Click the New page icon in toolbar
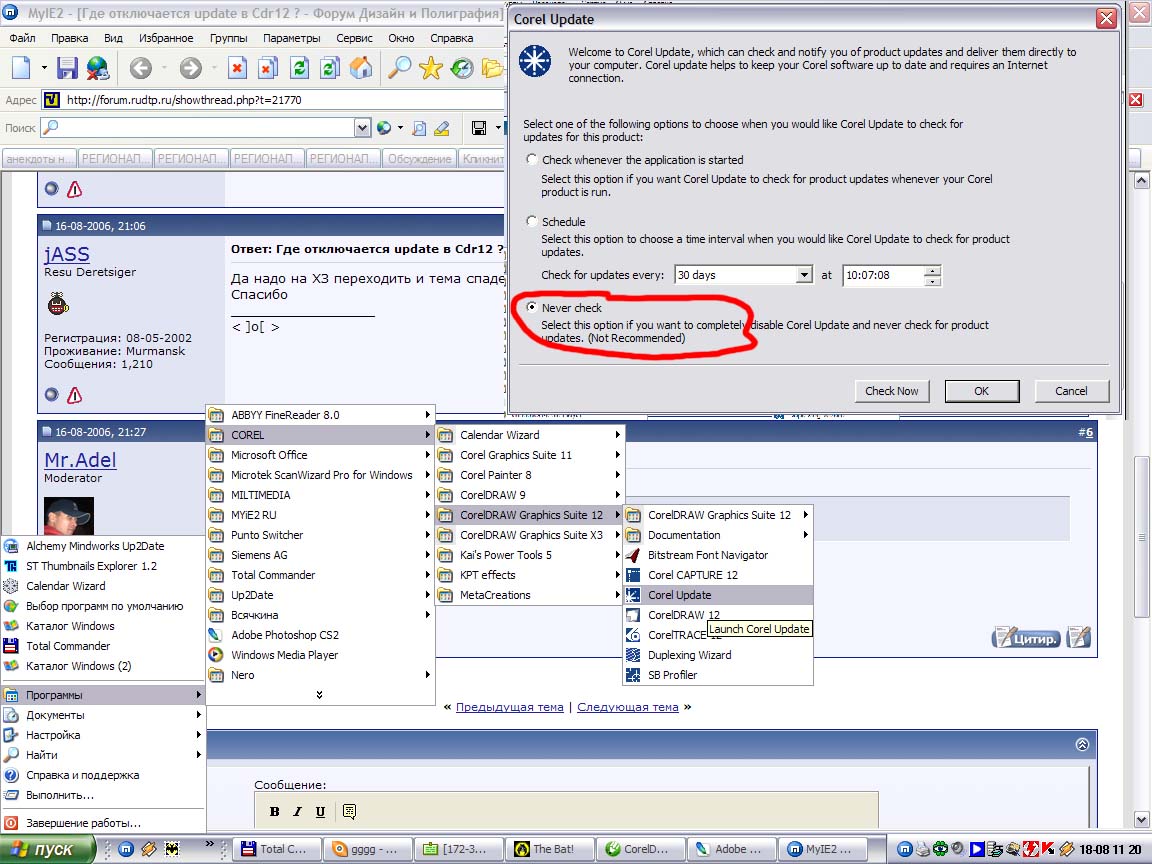Viewport: 1152px width, 864px height. coord(21,68)
